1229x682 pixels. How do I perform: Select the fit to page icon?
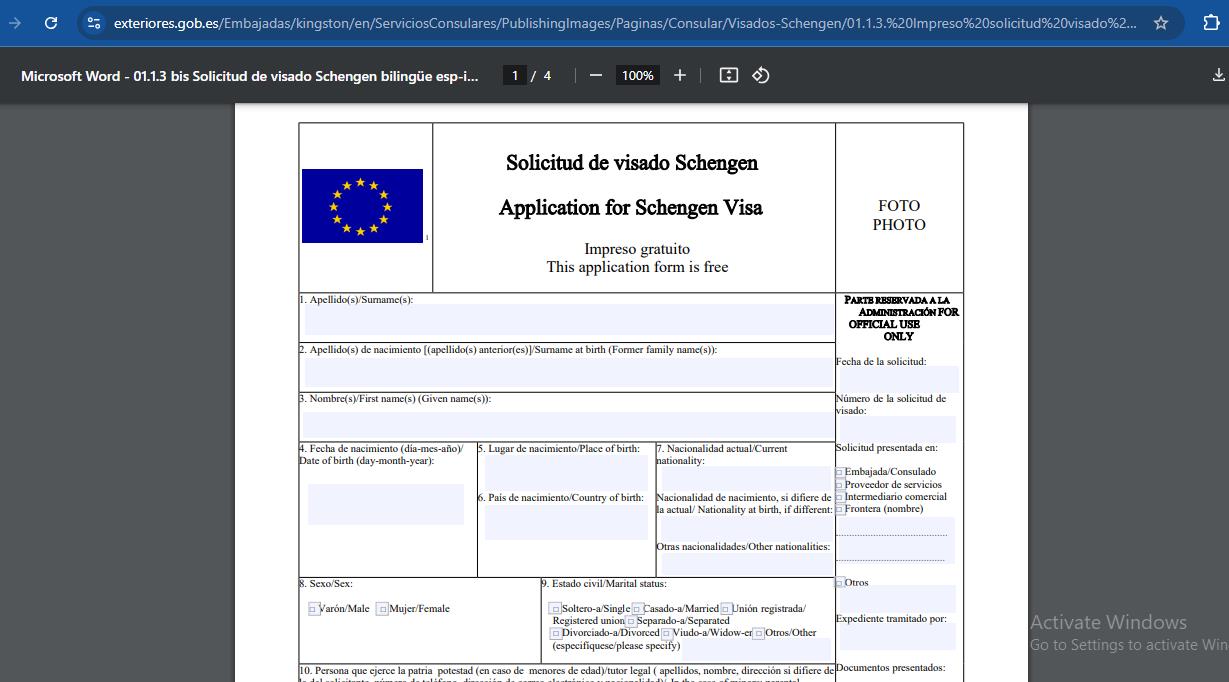tap(728, 75)
